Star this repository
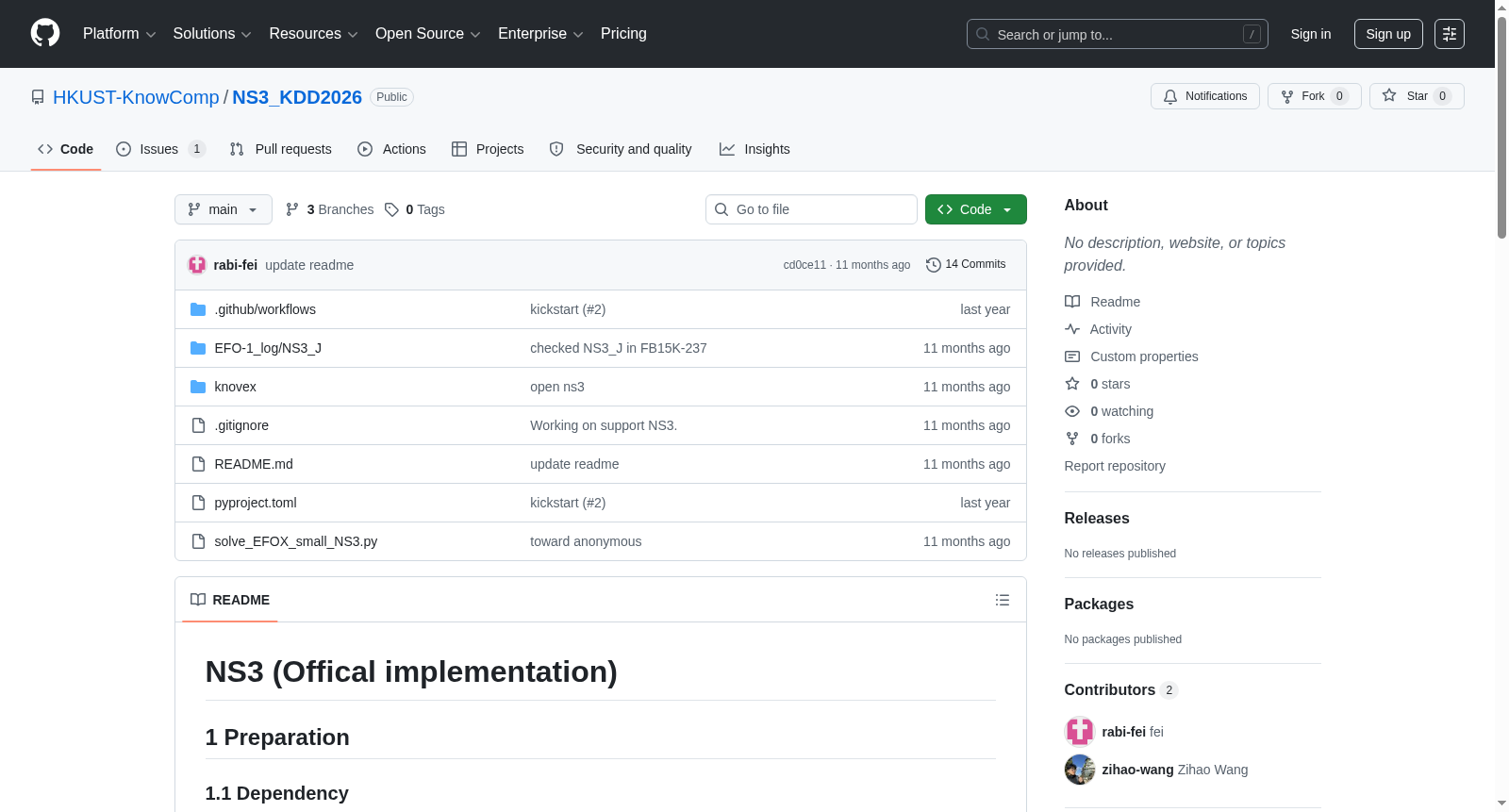 (1417, 96)
